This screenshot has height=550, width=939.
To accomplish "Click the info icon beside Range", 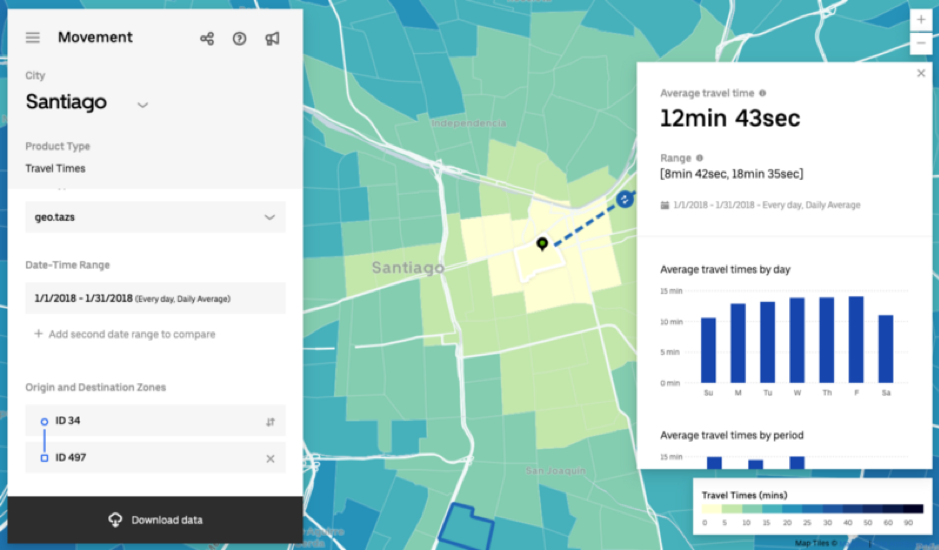I will [x=699, y=158].
